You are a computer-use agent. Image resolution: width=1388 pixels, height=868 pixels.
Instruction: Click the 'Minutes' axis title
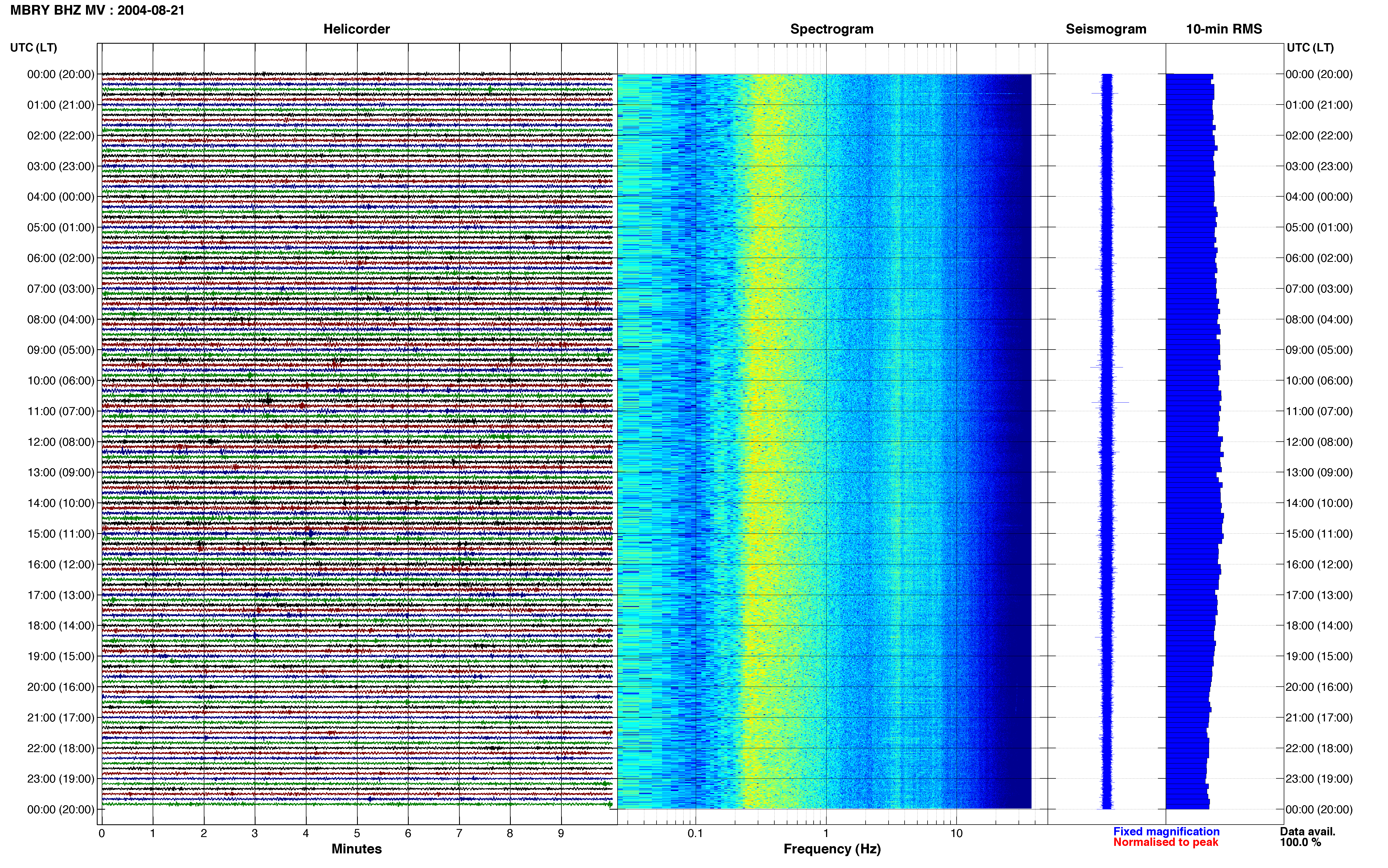[356, 849]
